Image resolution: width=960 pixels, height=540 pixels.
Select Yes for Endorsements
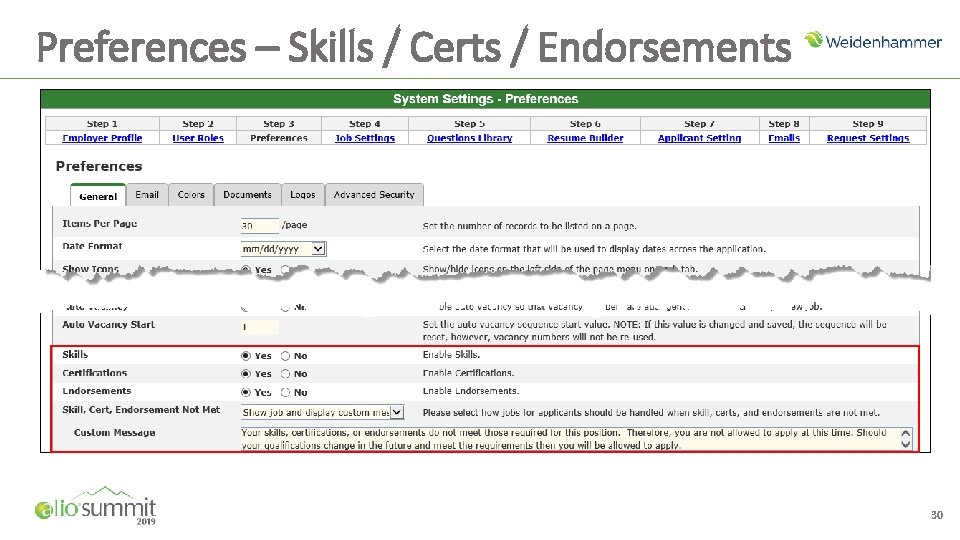(x=246, y=392)
